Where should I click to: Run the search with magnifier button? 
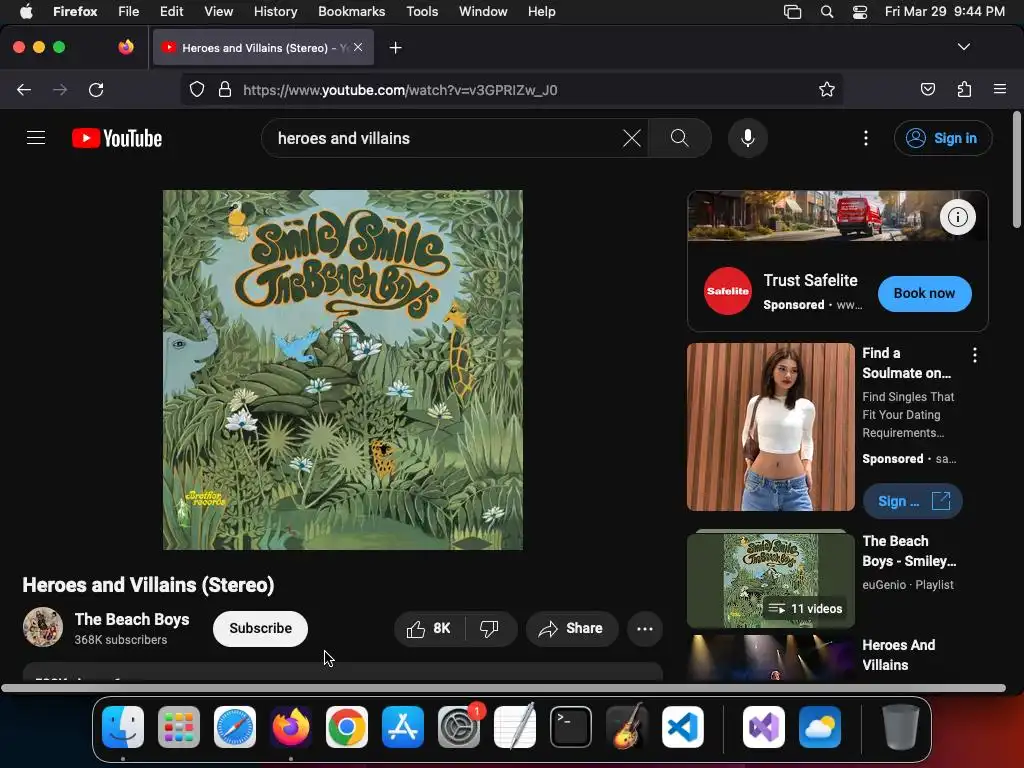point(680,138)
